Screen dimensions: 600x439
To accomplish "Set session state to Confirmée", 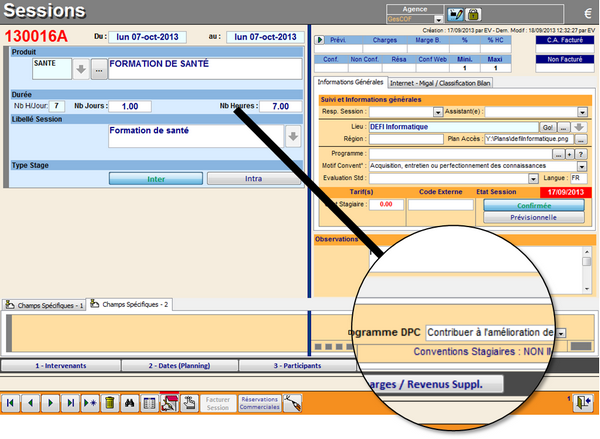I will [x=519, y=205].
